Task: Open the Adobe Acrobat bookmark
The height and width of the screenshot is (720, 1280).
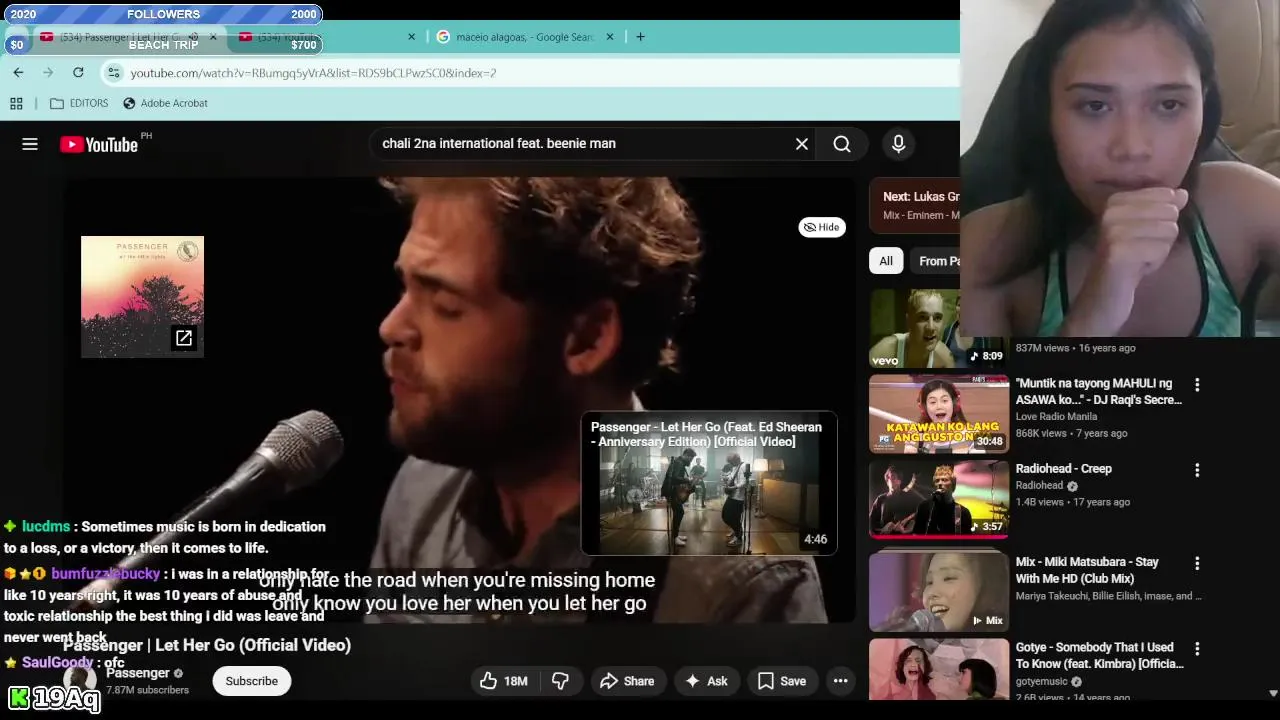Action: tap(165, 103)
